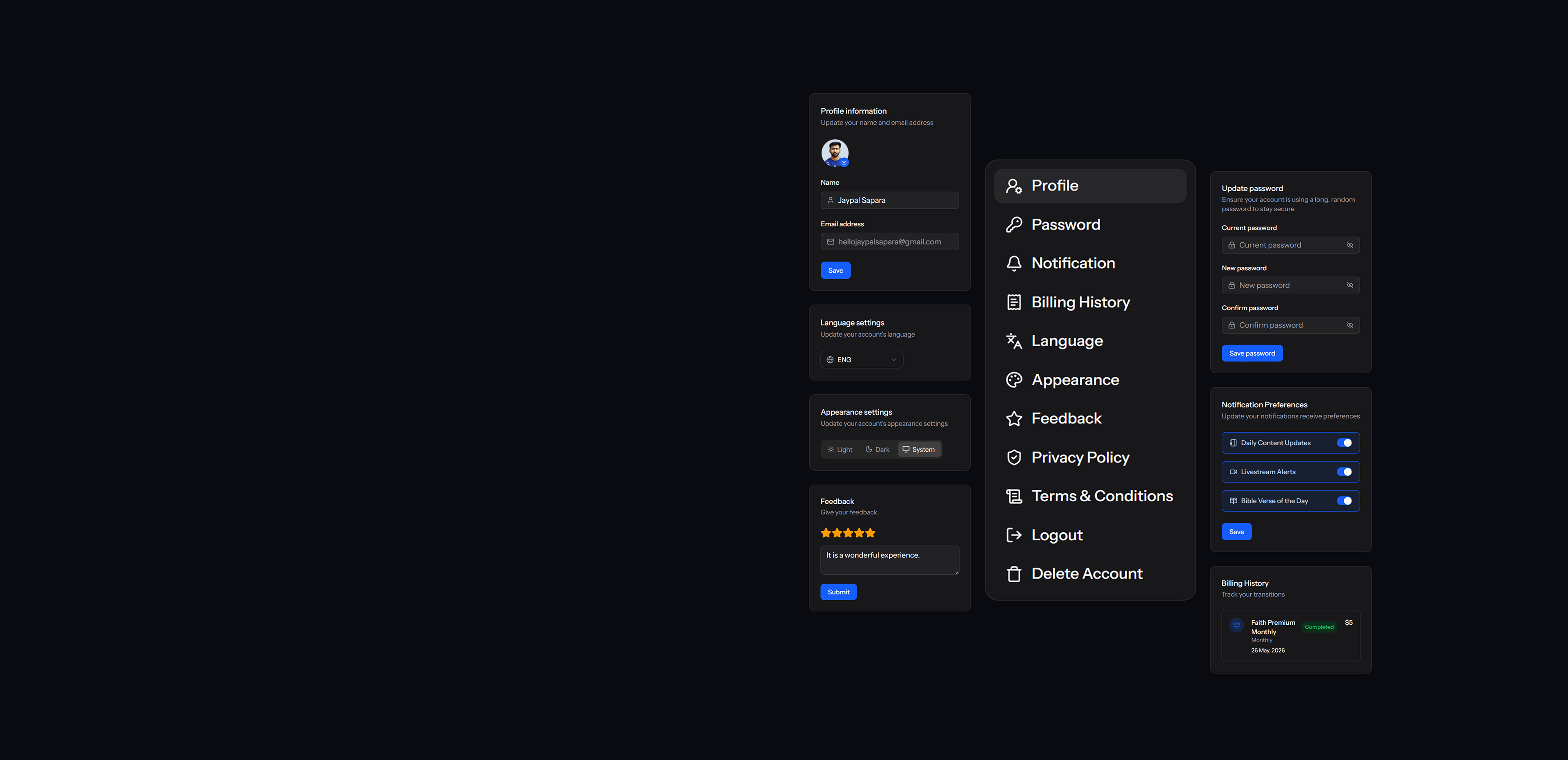The width and height of the screenshot is (1568, 760).
Task: Select the Dark appearance option
Action: click(877, 449)
